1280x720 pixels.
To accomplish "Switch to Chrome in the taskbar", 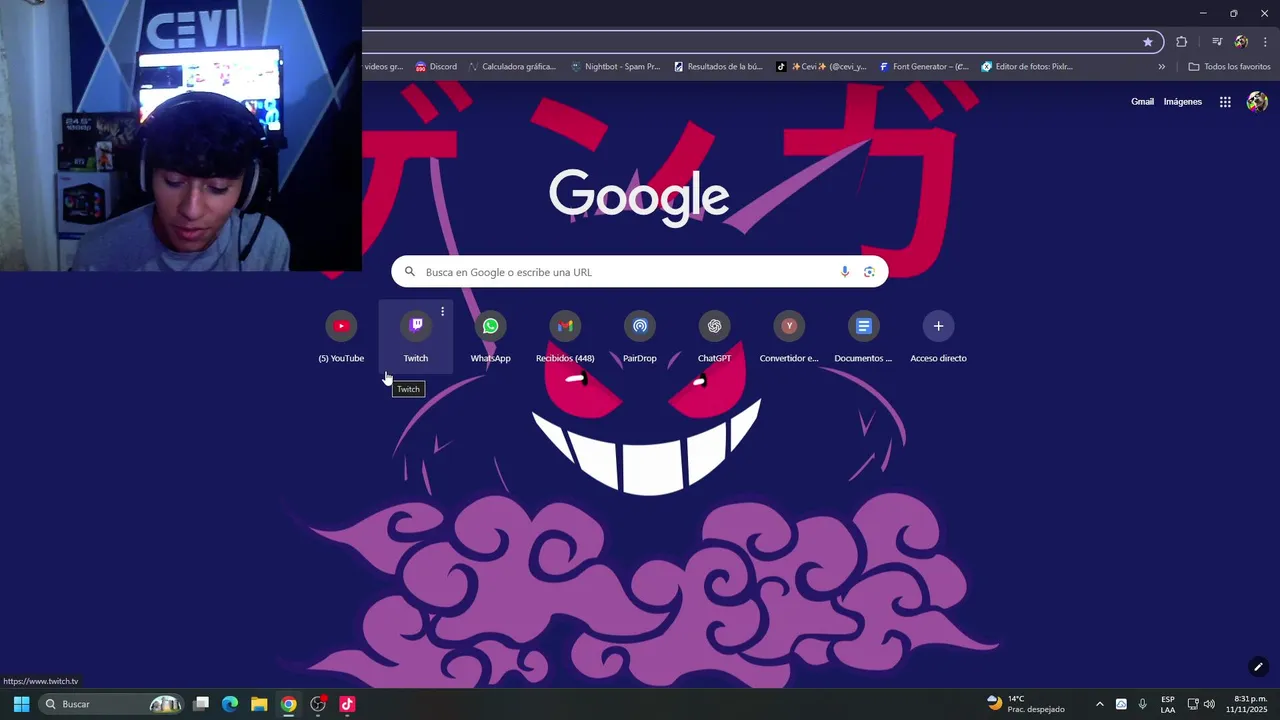I will [288, 704].
